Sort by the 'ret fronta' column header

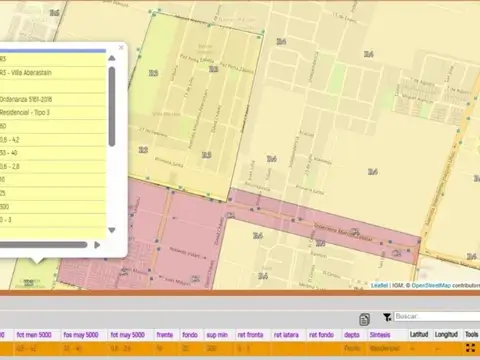pyautogui.click(x=250, y=335)
